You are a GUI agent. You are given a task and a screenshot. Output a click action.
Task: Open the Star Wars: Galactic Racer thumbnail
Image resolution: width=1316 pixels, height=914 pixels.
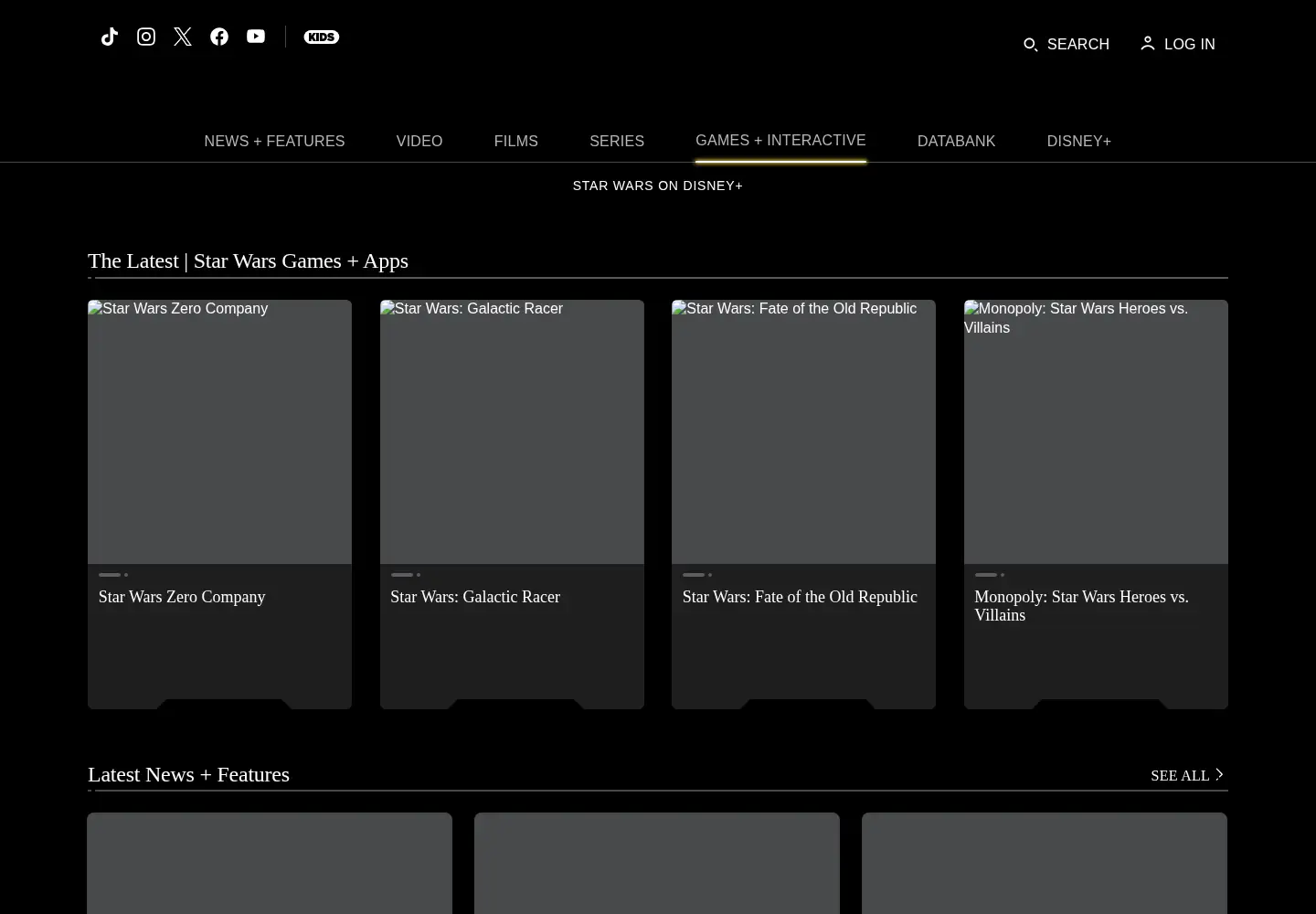(512, 431)
